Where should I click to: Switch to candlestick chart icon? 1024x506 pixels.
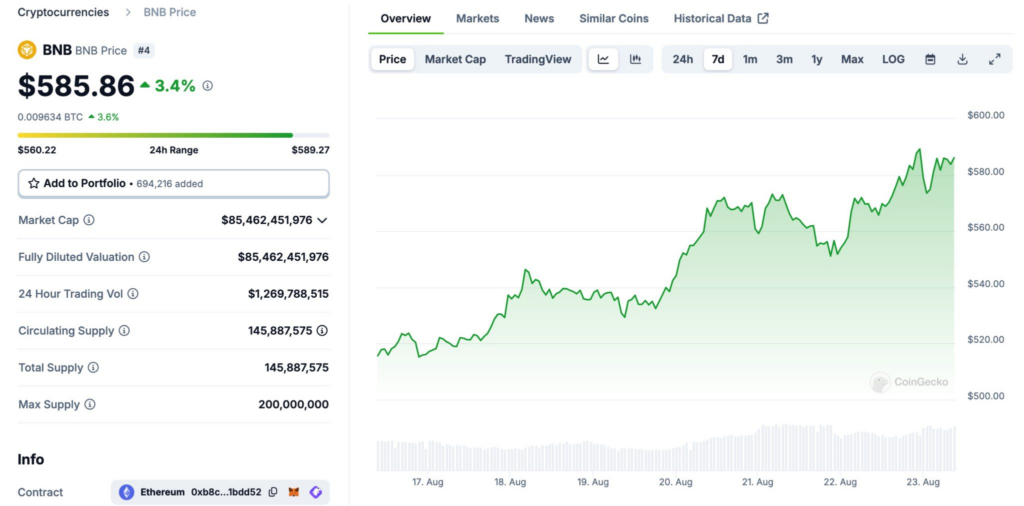[x=635, y=59]
